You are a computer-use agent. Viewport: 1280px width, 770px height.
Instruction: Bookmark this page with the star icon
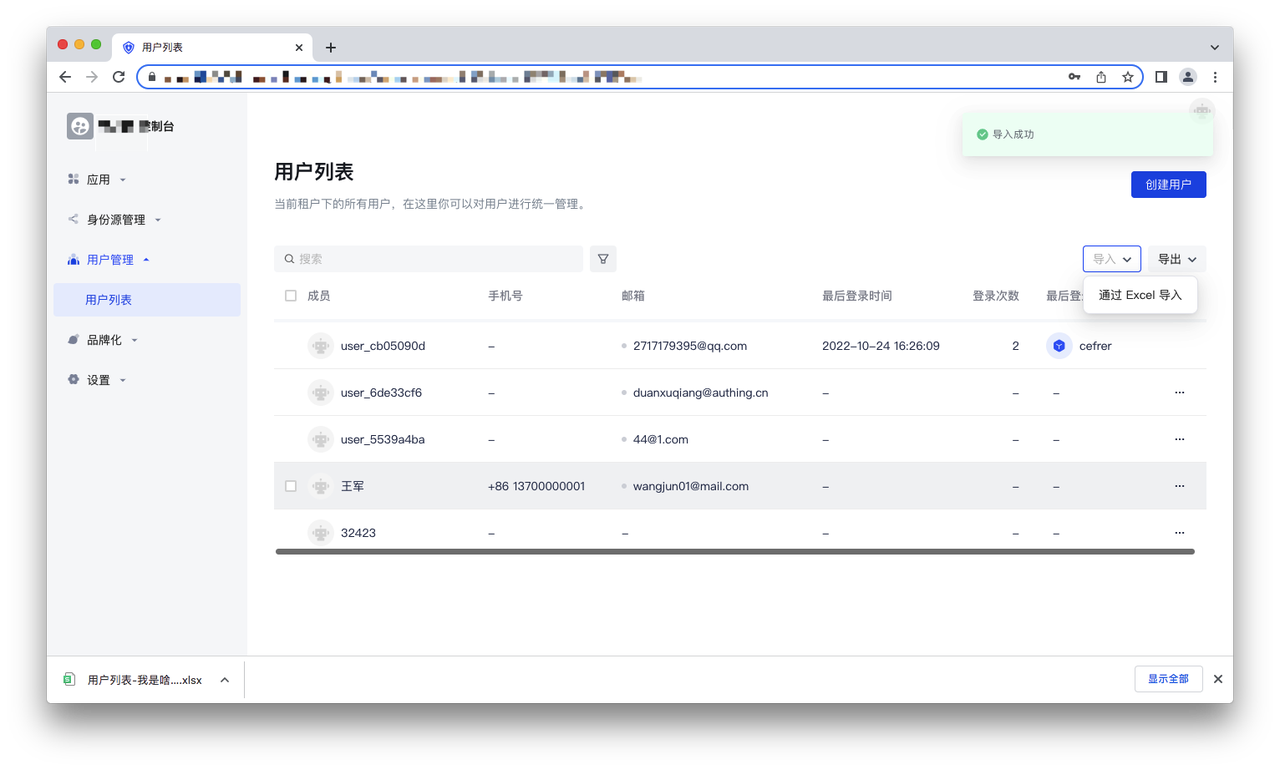pyautogui.click(x=1127, y=77)
